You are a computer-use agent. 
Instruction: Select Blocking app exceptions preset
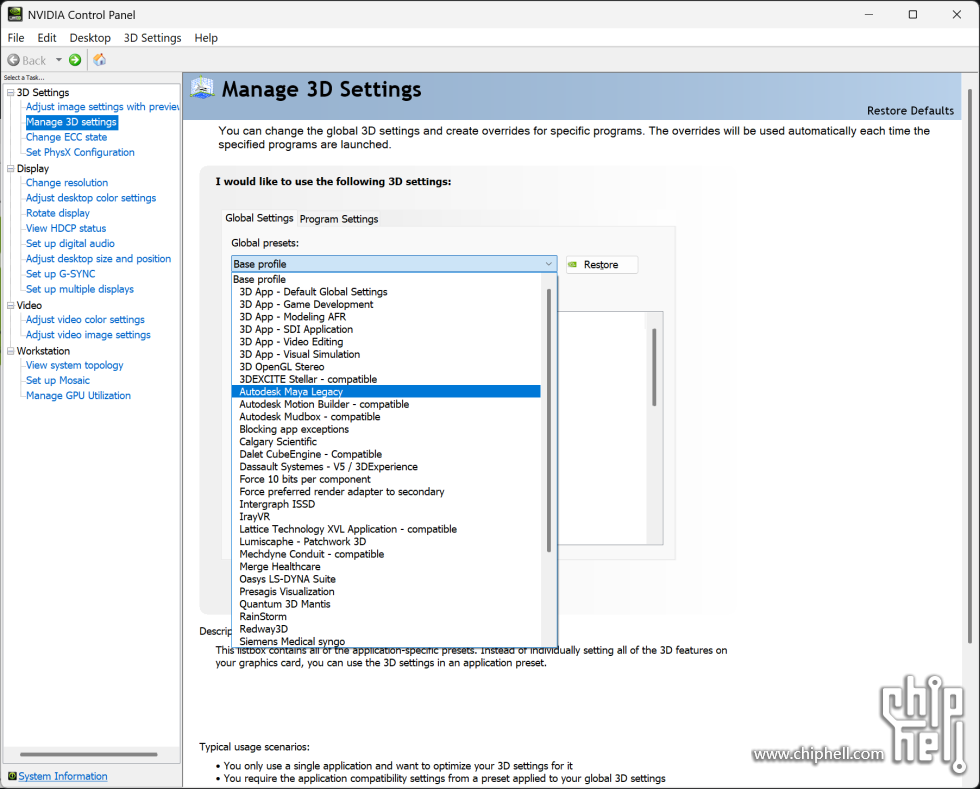(386, 430)
